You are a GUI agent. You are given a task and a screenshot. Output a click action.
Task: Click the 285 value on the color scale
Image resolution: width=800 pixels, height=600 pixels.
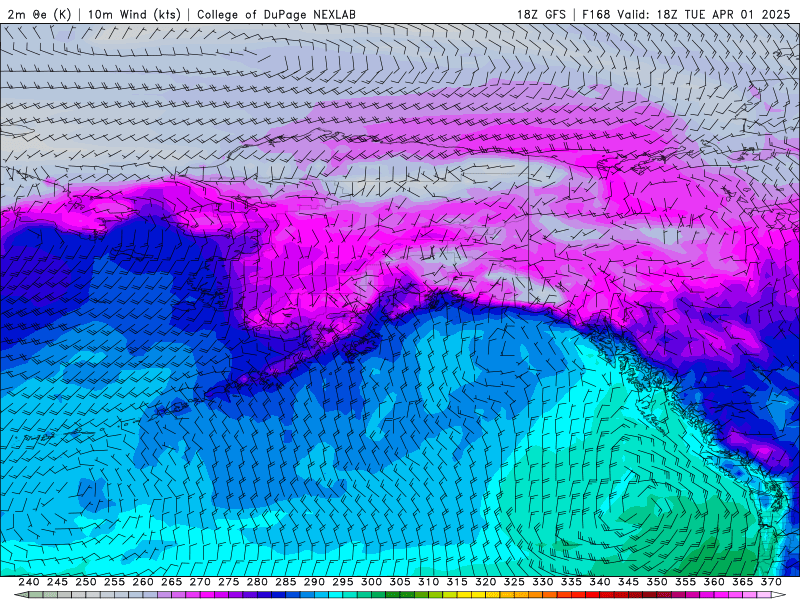(286, 582)
